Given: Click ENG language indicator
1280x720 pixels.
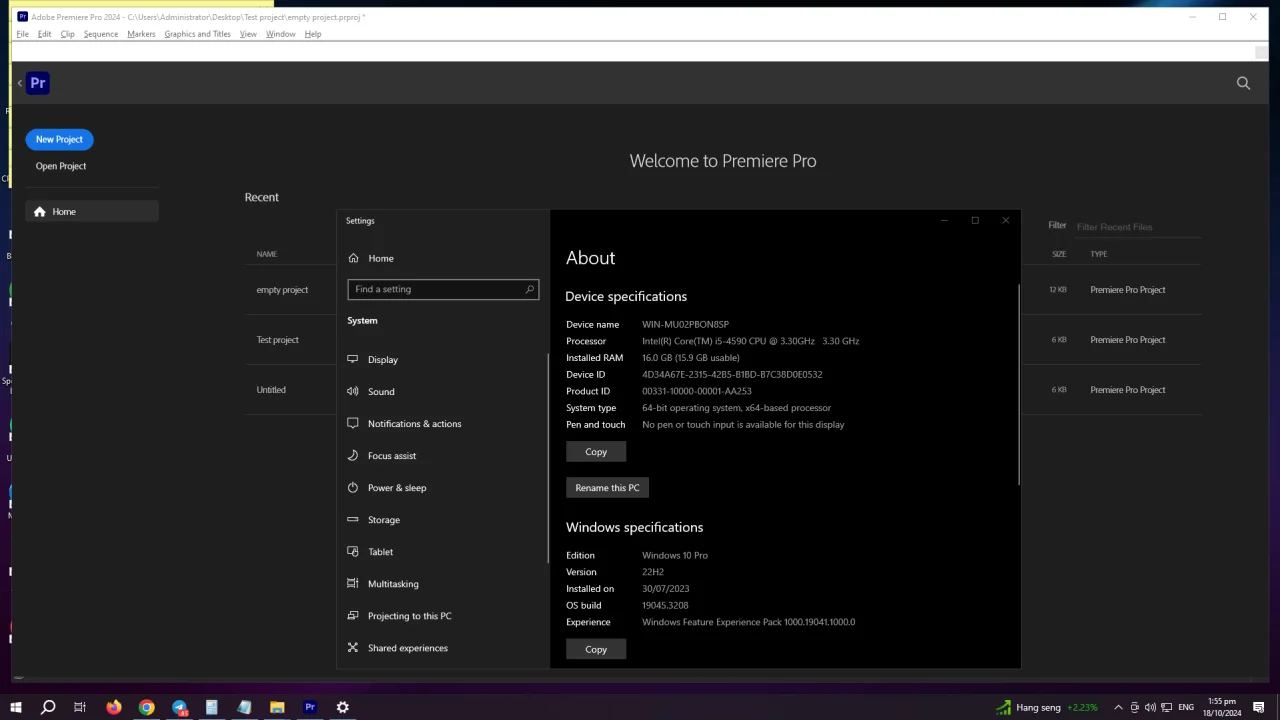Looking at the screenshot, I should click(x=1186, y=707).
